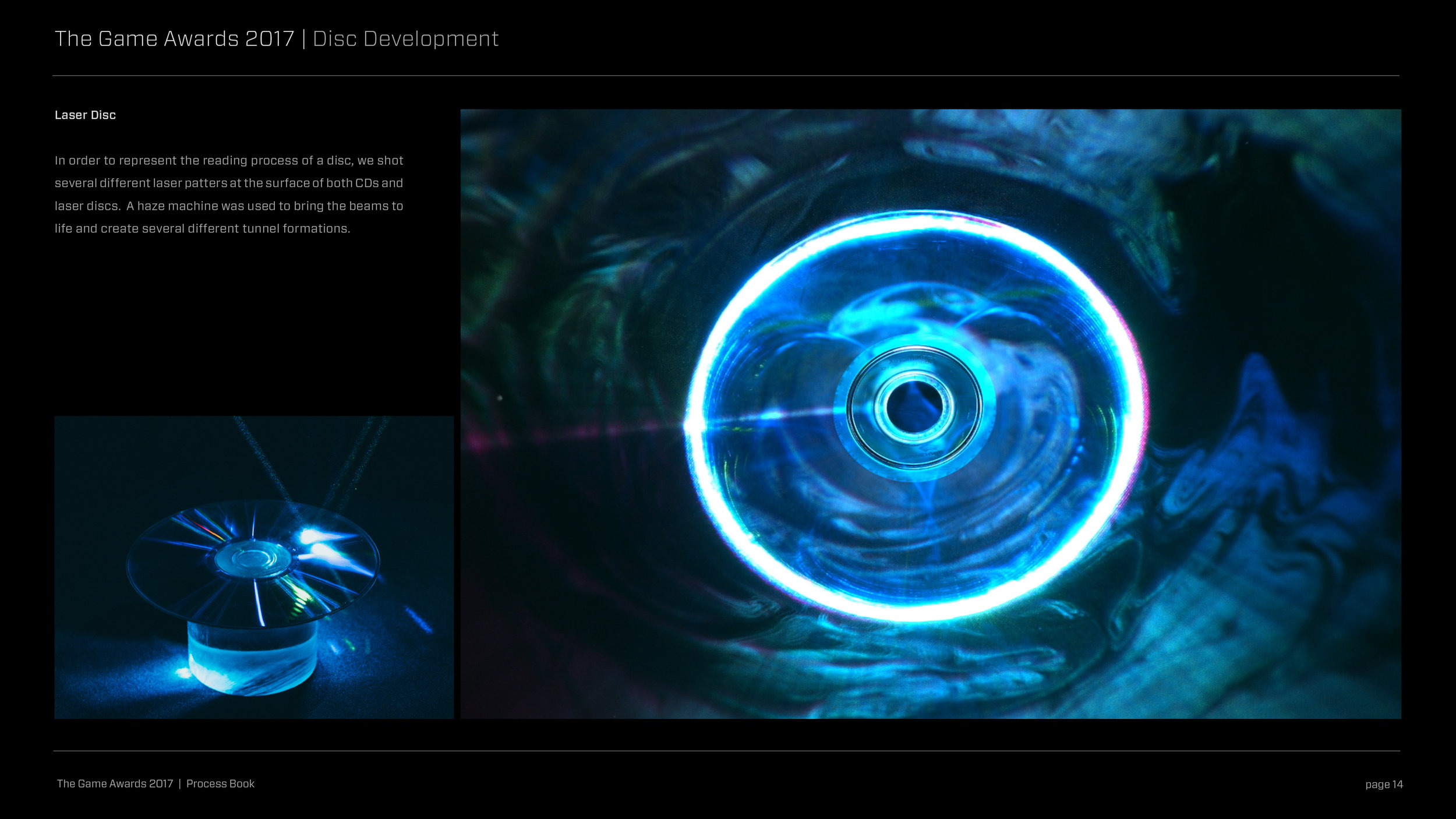The width and height of the screenshot is (1456, 819).
Task: Click the 'page 14' label
Action: pos(1384,784)
